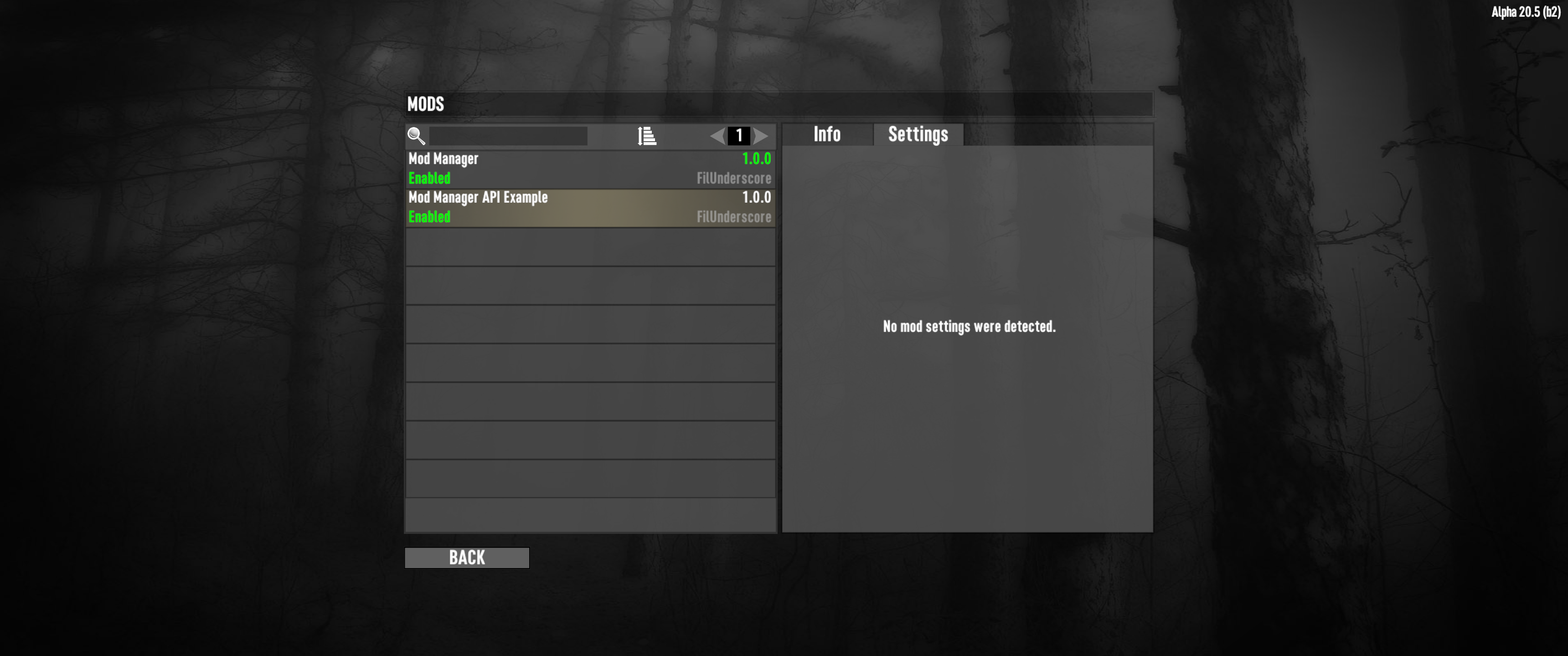The image size is (1568, 656).
Task: Click the No mod settings were detected message
Action: (969, 327)
